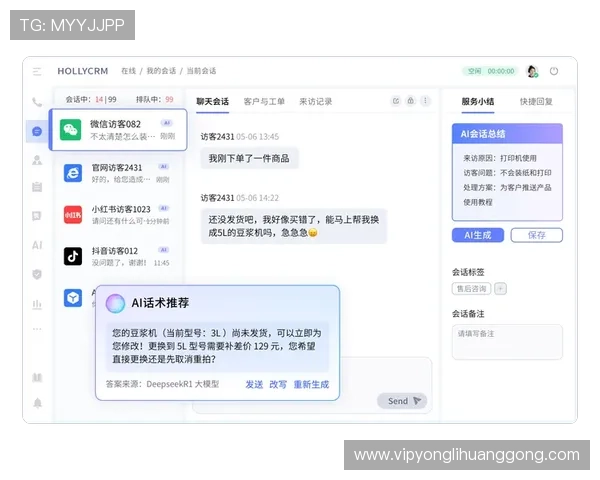This screenshot has width=600, height=480.
Task: Open the 小红书访客1023 conversation
Action: (119, 215)
